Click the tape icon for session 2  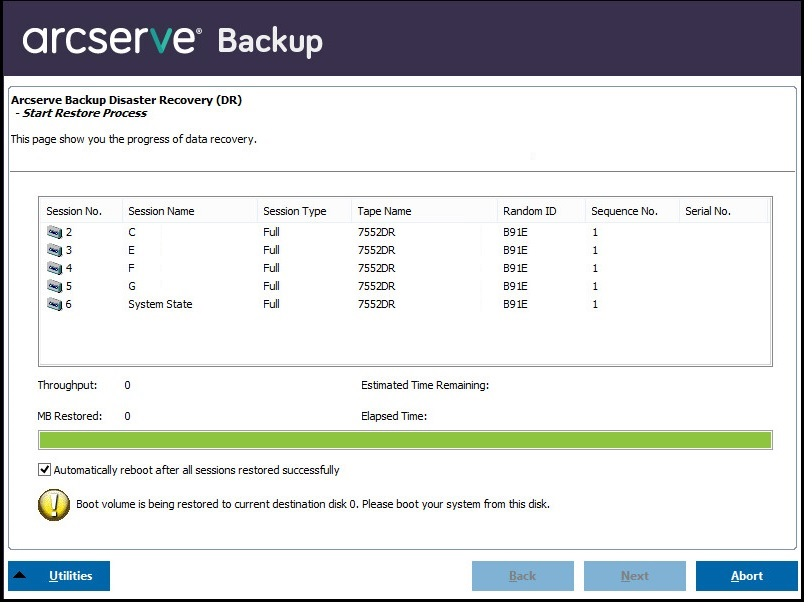tap(56, 232)
